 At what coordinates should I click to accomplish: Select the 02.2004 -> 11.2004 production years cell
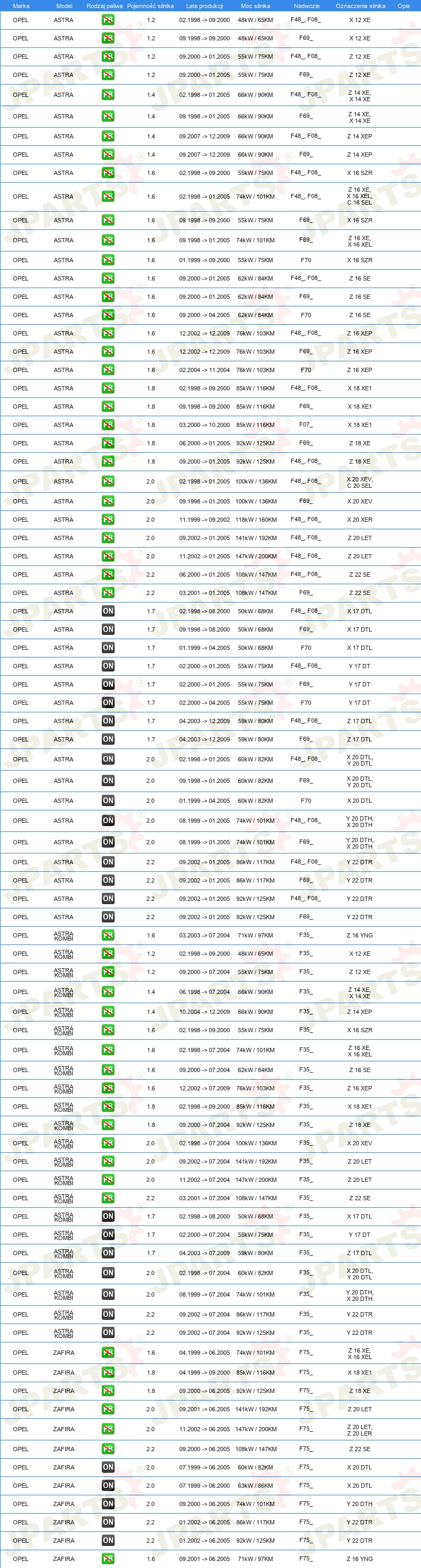[x=205, y=370]
